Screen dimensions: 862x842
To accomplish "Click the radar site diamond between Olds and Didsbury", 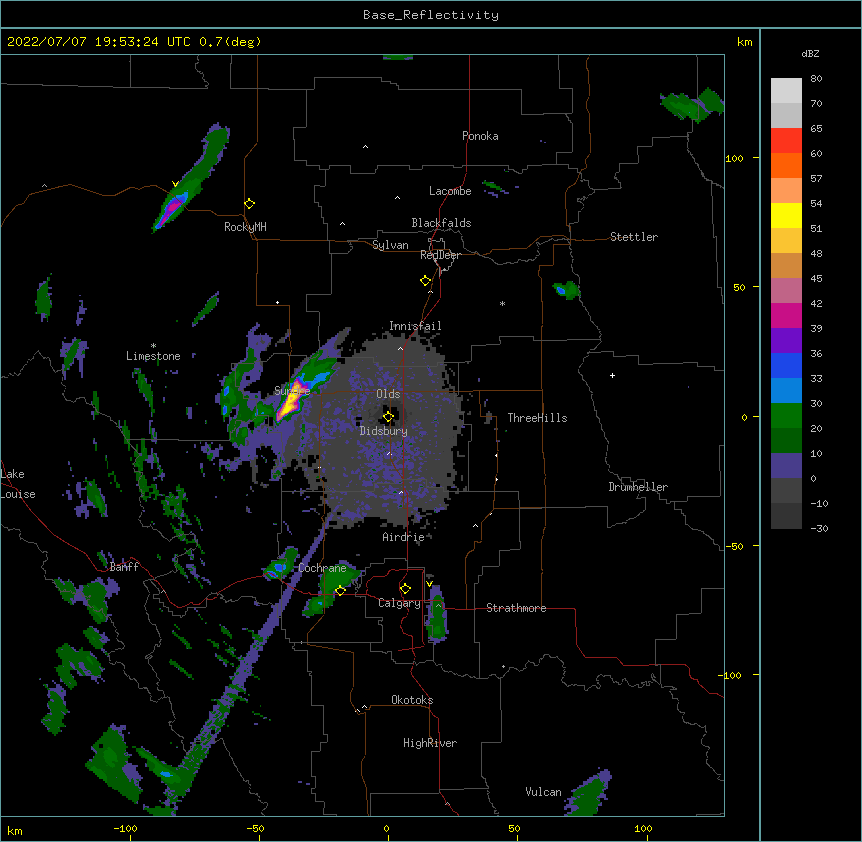I will pyautogui.click(x=389, y=417).
